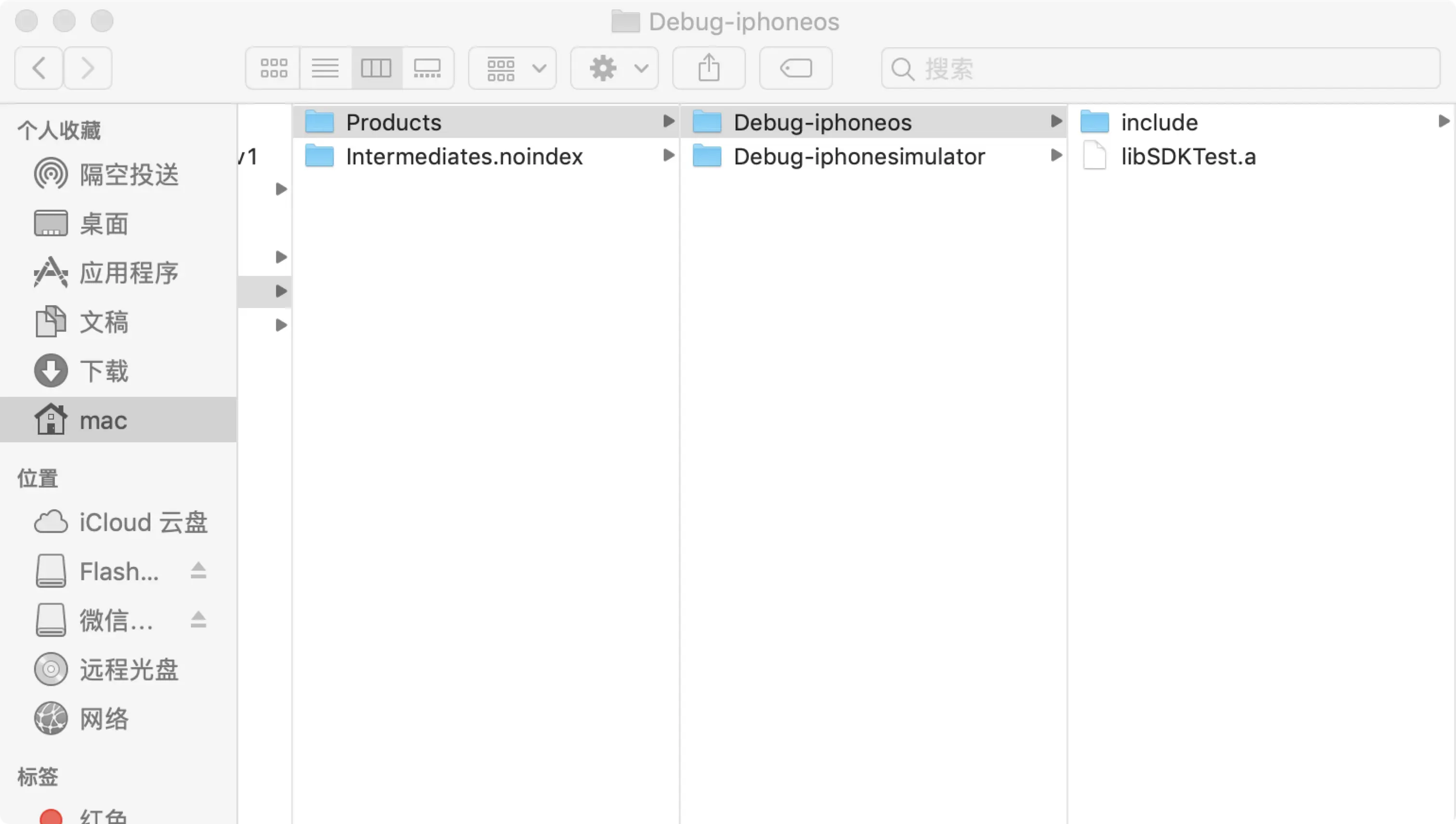Go forward with the forward arrow
The width and height of the screenshot is (1456, 824).
pos(88,68)
